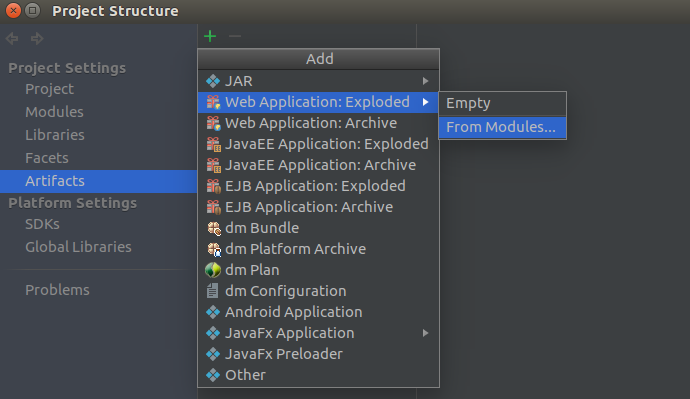Click the forward navigation arrow

point(37,39)
